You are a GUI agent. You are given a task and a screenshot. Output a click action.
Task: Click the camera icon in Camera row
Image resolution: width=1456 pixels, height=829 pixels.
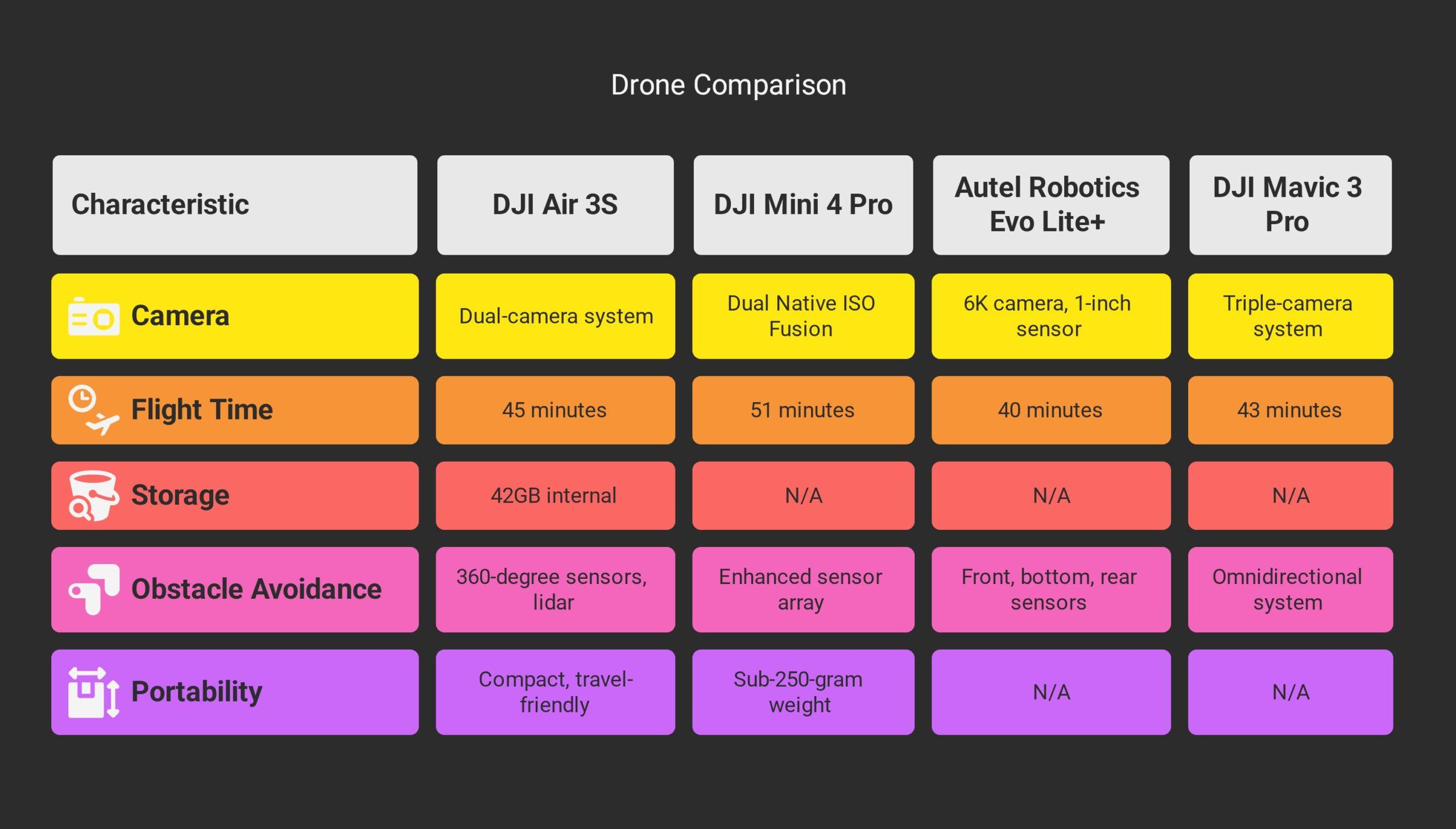point(93,317)
